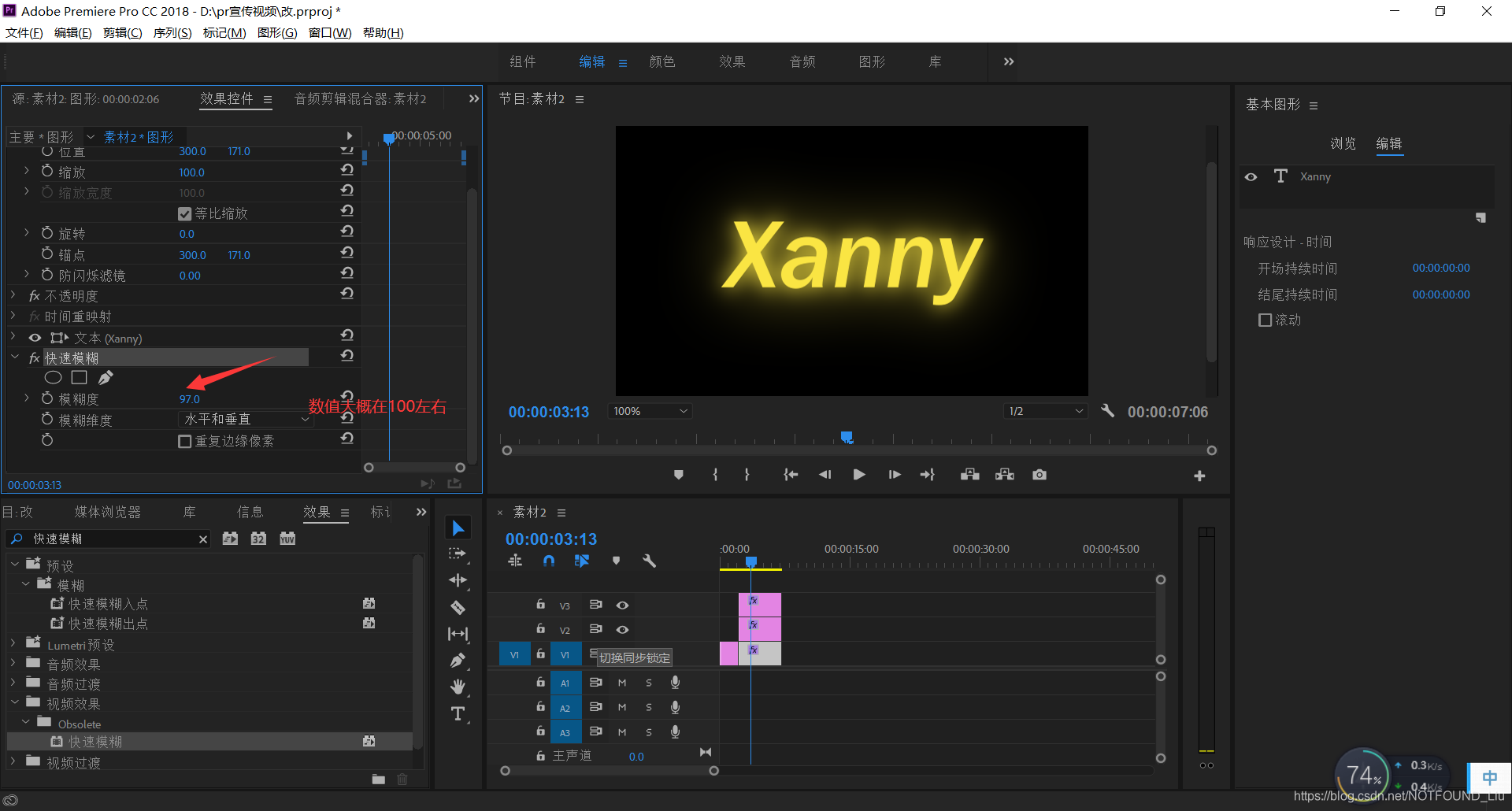The width and height of the screenshot is (1512, 811).
Task: Select the Type tool
Action: pos(458,713)
